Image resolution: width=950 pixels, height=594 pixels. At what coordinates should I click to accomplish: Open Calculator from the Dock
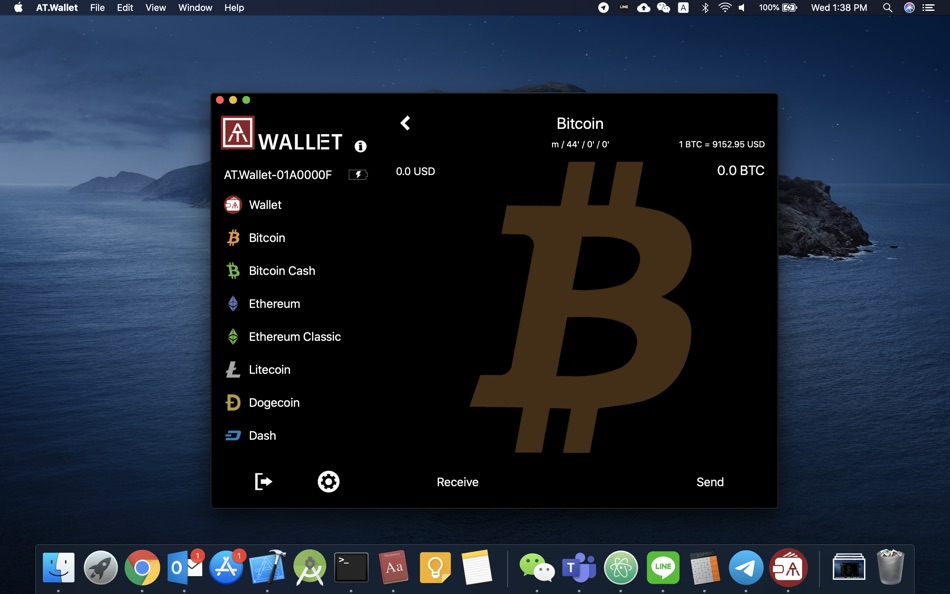[705, 568]
